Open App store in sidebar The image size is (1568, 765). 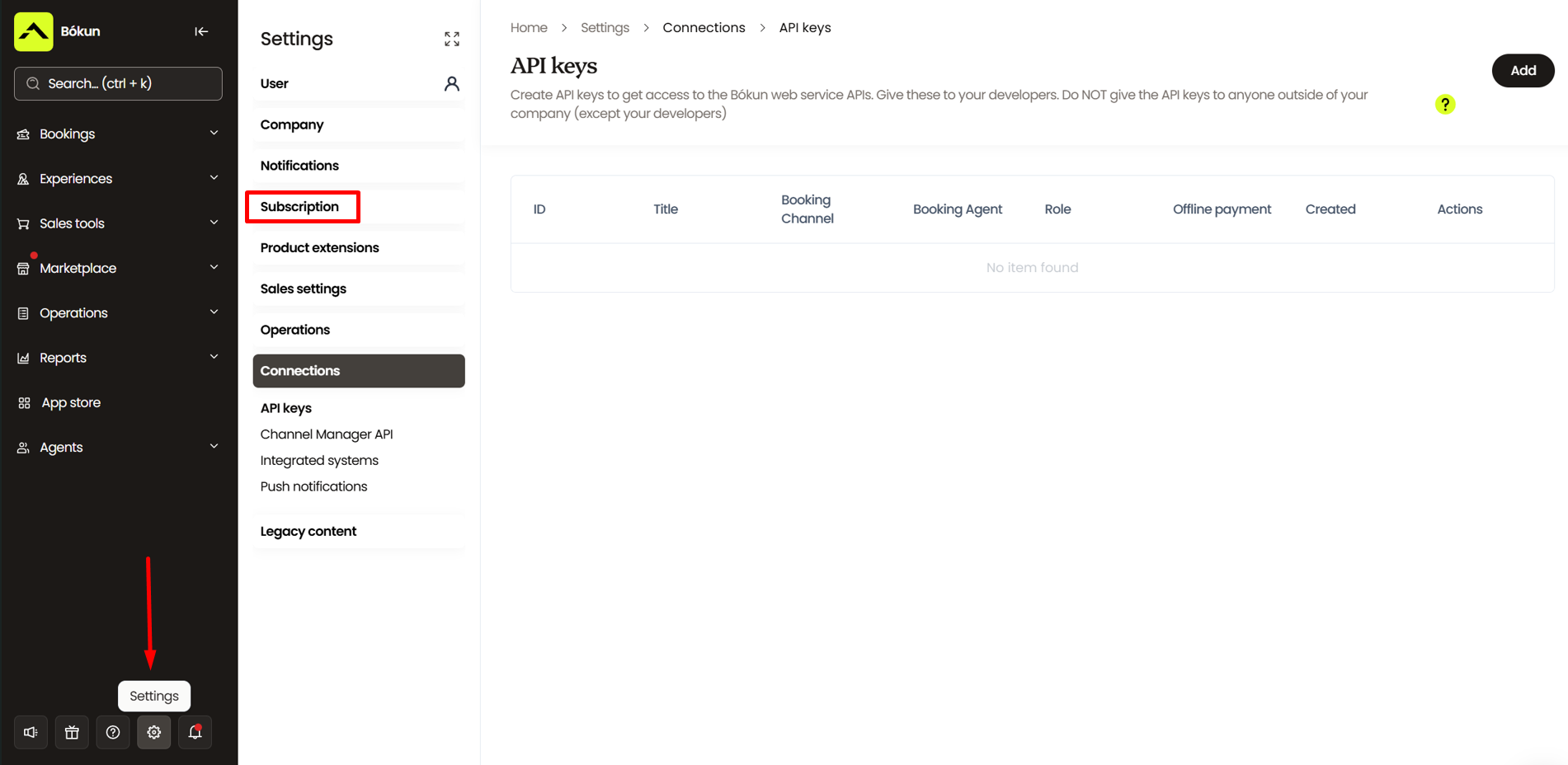point(71,402)
